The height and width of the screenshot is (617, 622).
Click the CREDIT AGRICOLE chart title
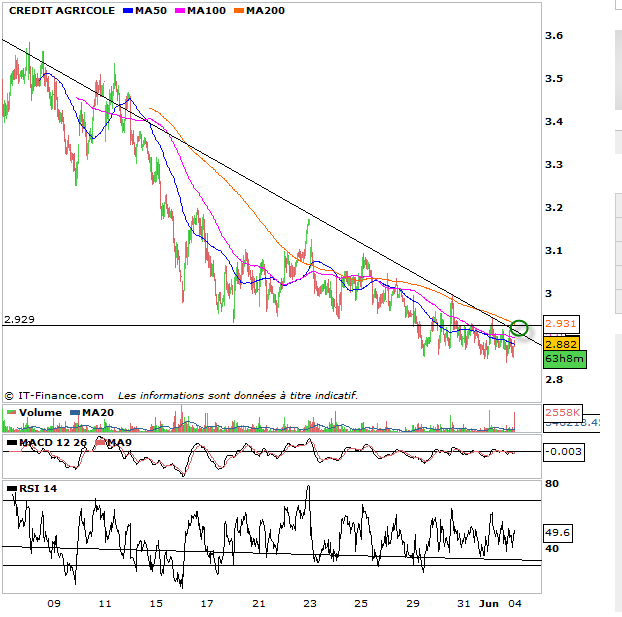tap(61, 11)
